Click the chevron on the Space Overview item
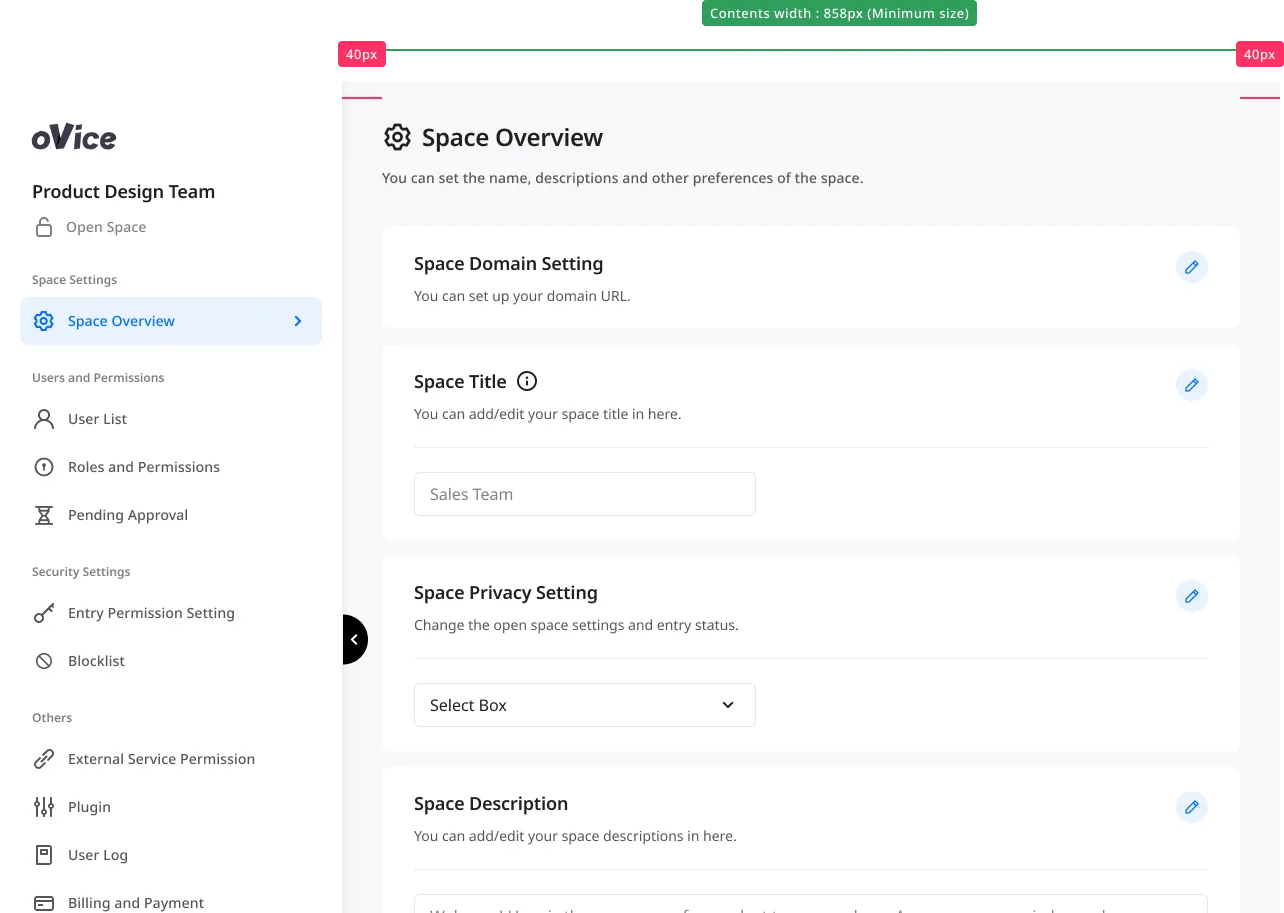 point(298,321)
